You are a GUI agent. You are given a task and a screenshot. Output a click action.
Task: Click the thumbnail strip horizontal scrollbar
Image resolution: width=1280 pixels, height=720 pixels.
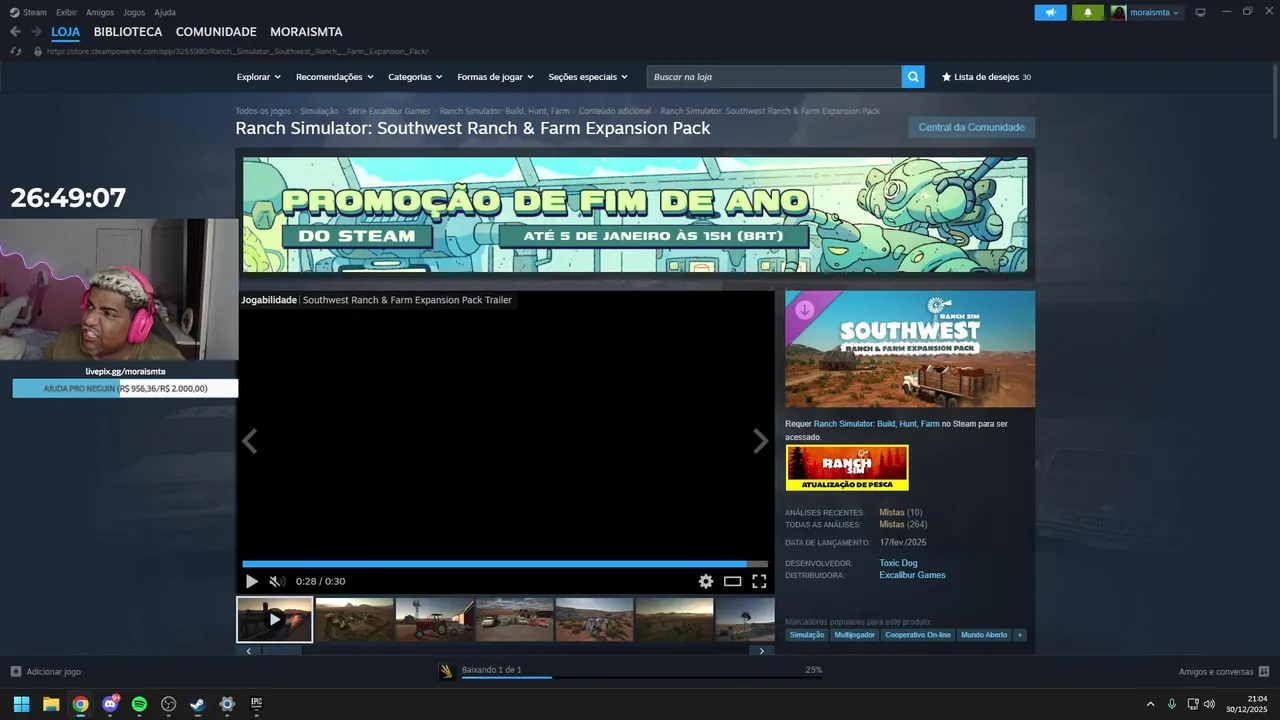pyautogui.click(x=281, y=651)
